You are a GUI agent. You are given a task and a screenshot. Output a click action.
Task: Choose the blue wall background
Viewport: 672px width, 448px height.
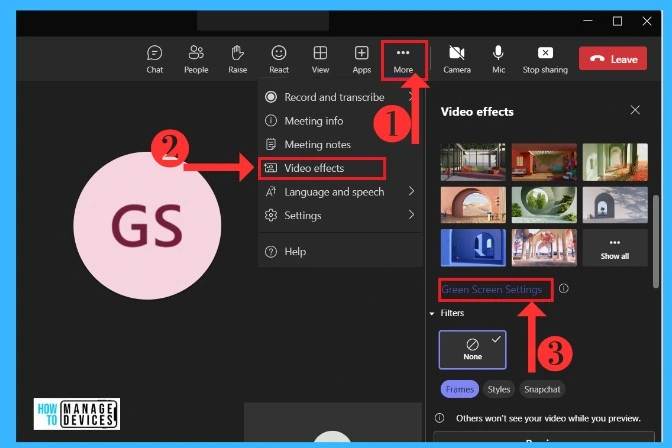pyautogui.click(x=473, y=247)
